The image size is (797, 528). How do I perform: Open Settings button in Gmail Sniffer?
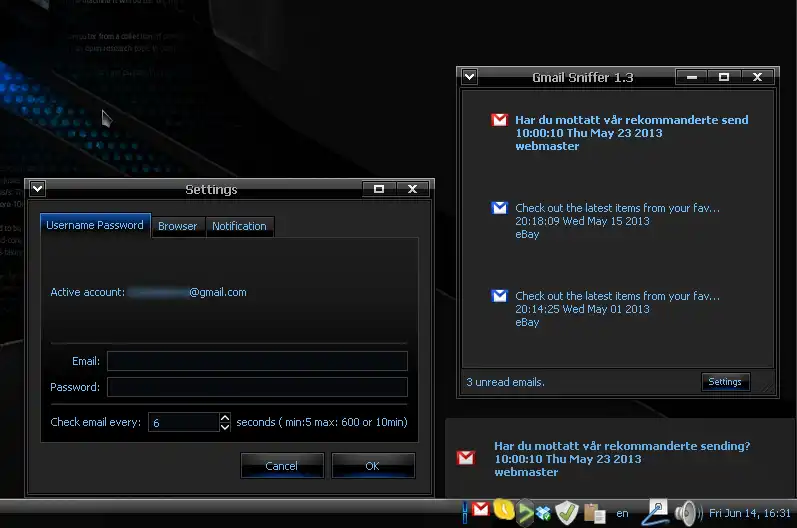(725, 382)
